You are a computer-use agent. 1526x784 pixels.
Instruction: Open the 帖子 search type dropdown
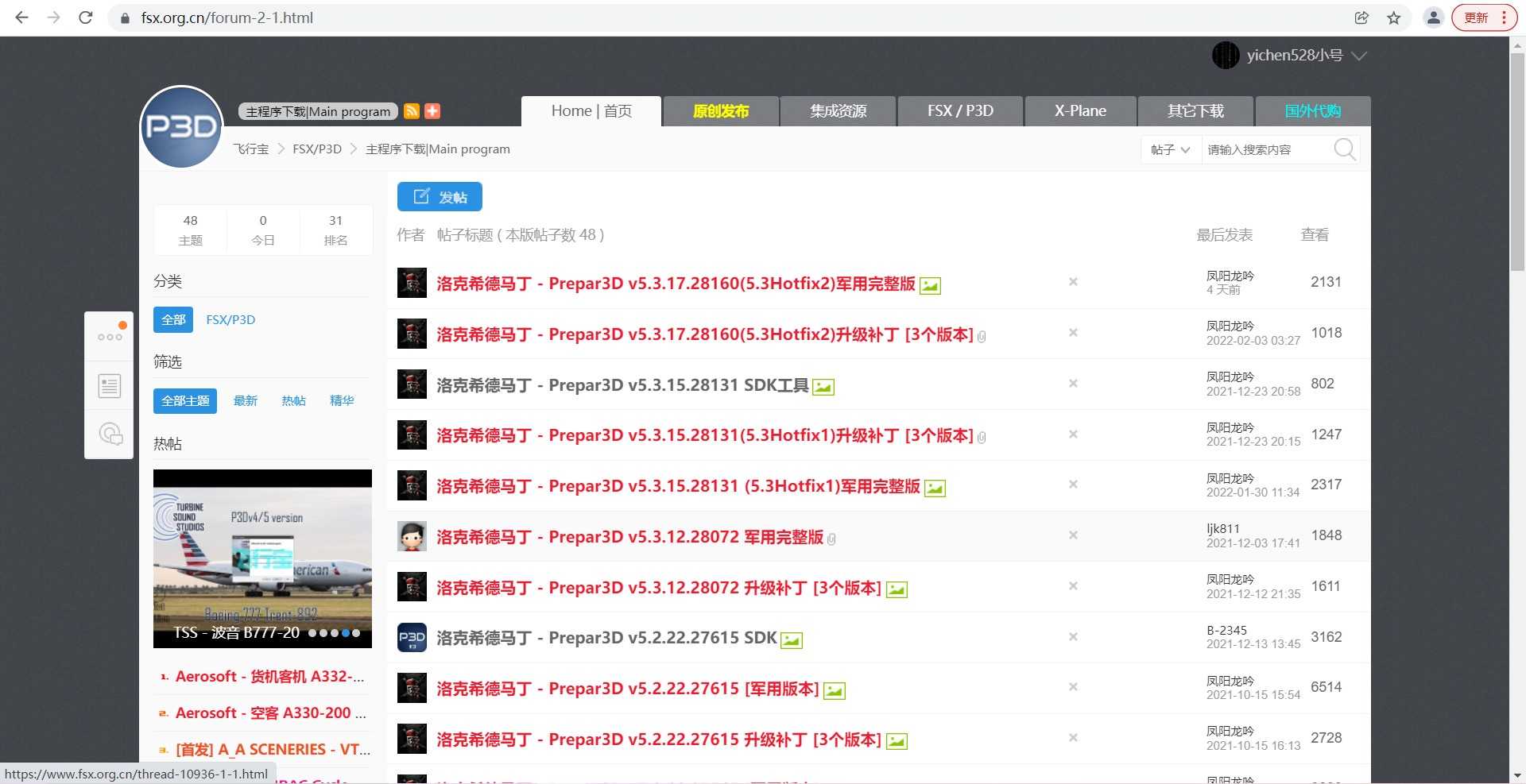pos(1170,149)
